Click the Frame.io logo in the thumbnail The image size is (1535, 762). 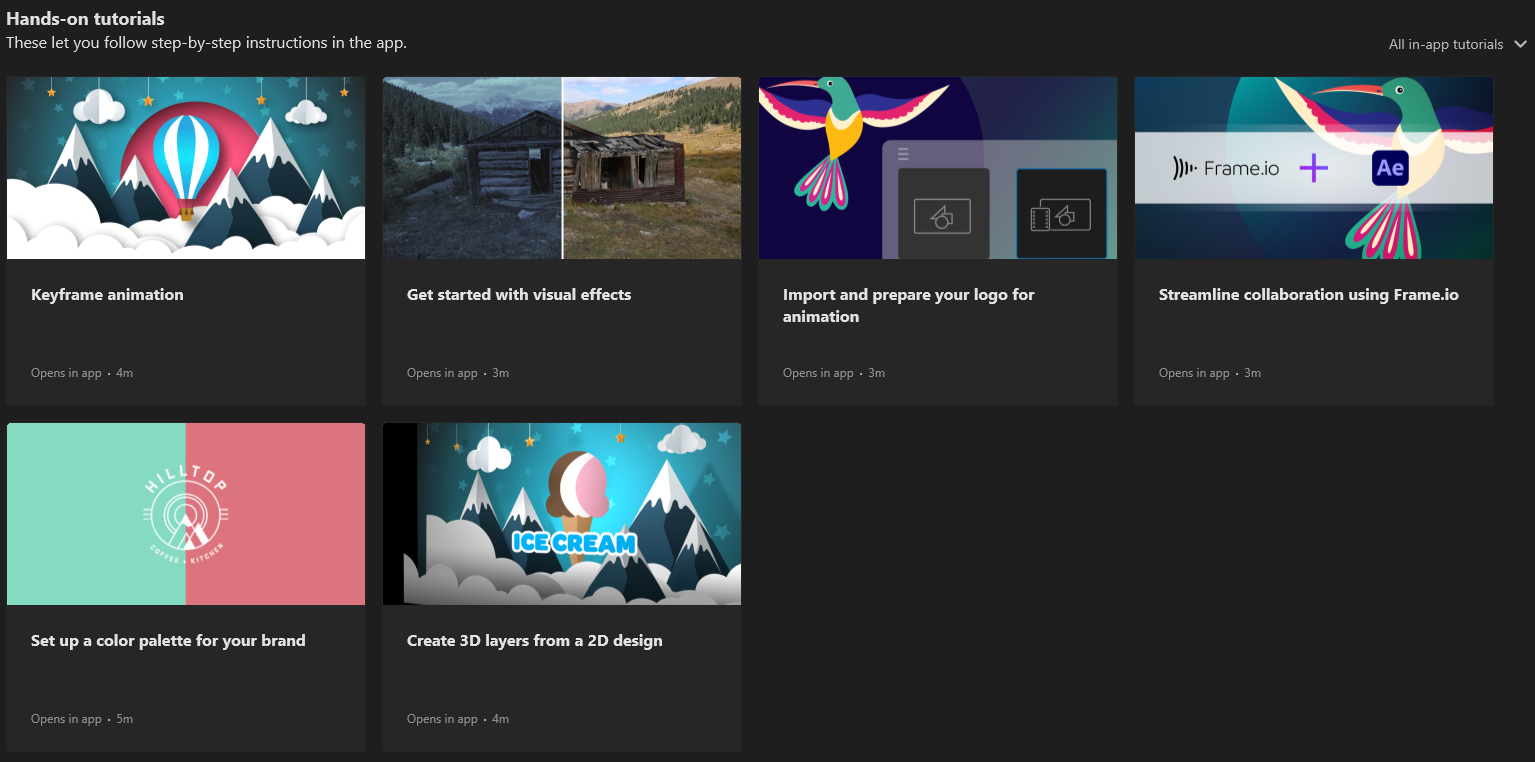pyautogui.click(x=1226, y=169)
